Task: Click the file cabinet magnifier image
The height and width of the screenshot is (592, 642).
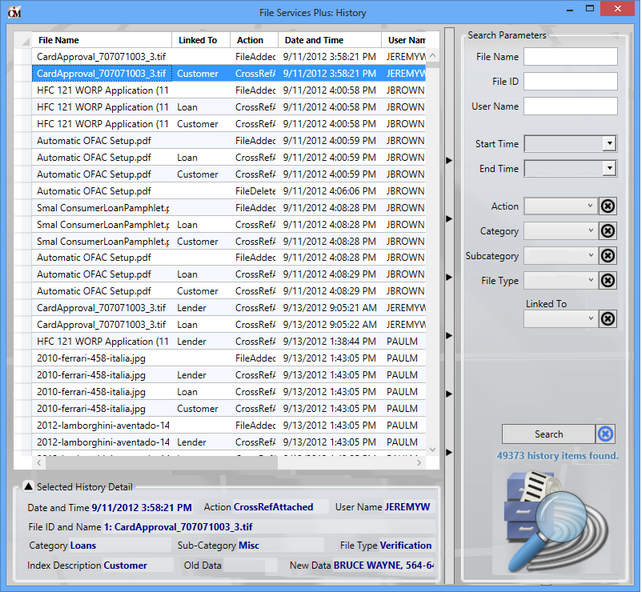Action: tap(556, 518)
